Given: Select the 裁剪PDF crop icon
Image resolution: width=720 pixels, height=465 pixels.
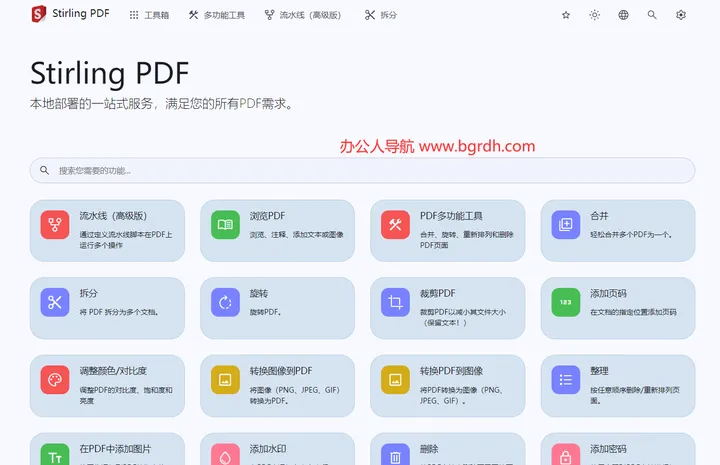Looking at the screenshot, I should point(395,302).
